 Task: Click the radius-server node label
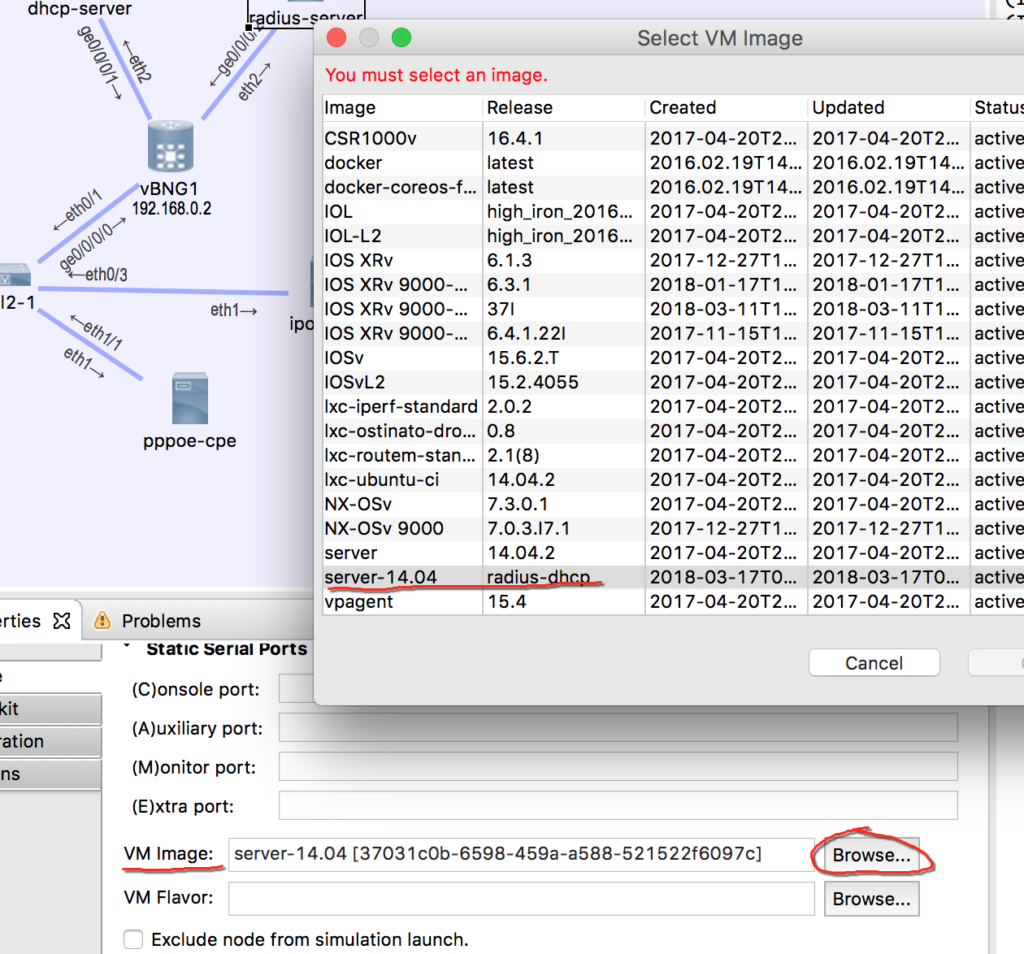coord(306,18)
